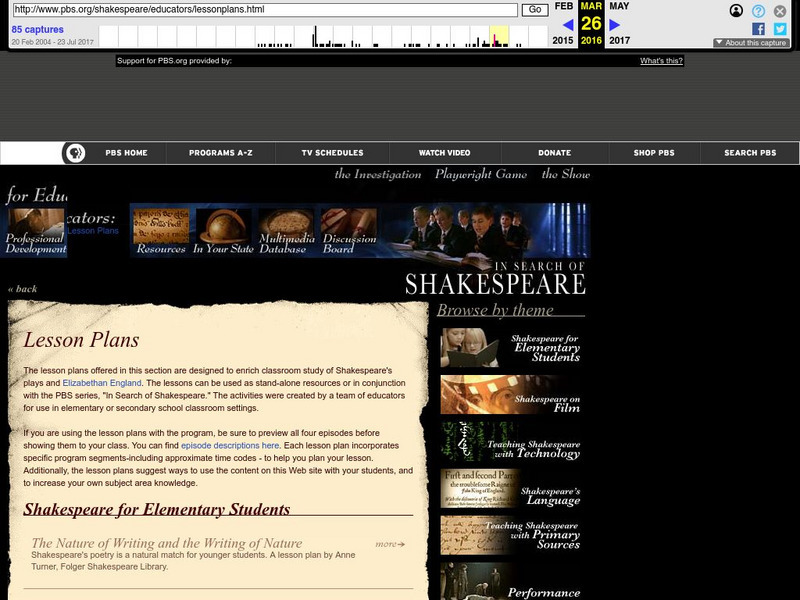The image size is (800, 600).
Task: Go to next capture with right blue arrow
Action: [614, 24]
